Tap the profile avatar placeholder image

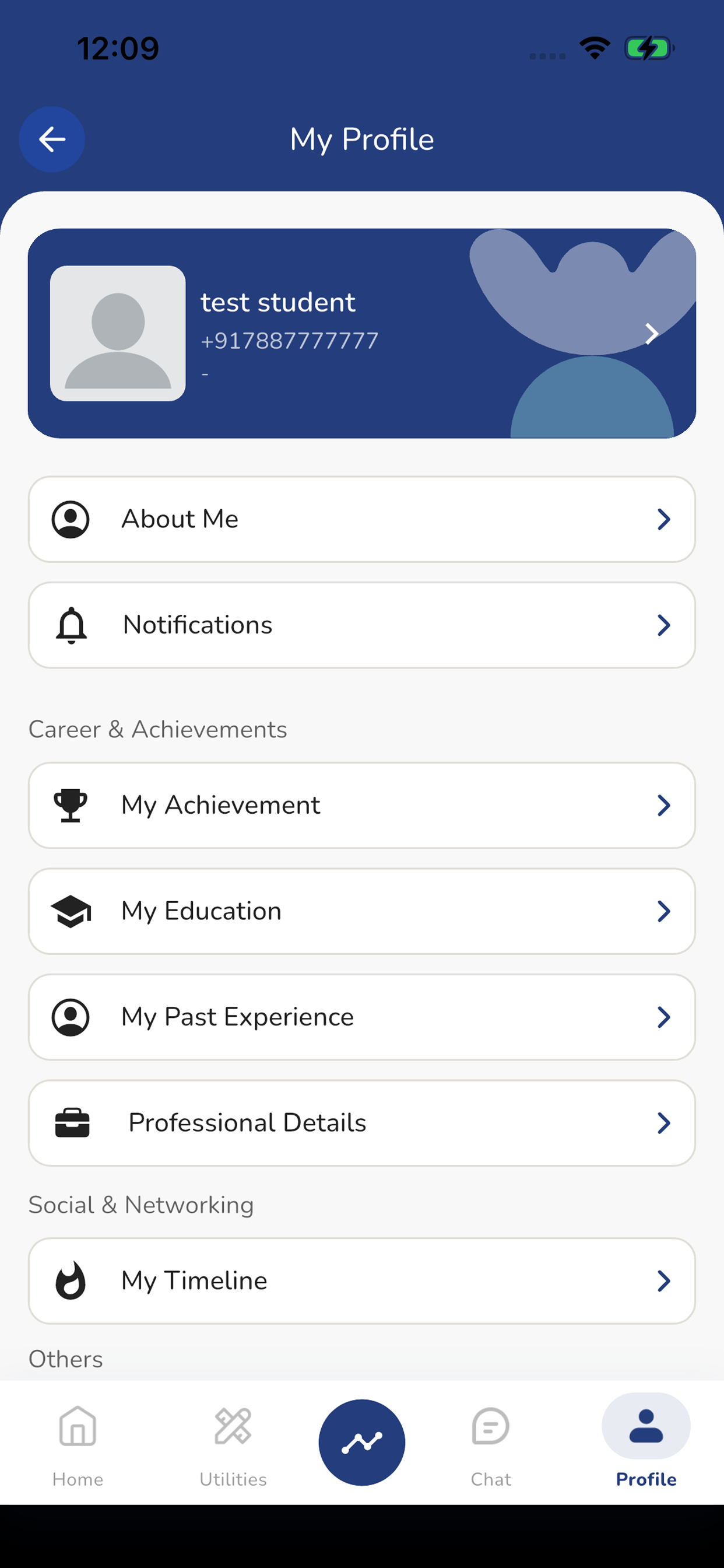pyautogui.click(x=118, y=333)
